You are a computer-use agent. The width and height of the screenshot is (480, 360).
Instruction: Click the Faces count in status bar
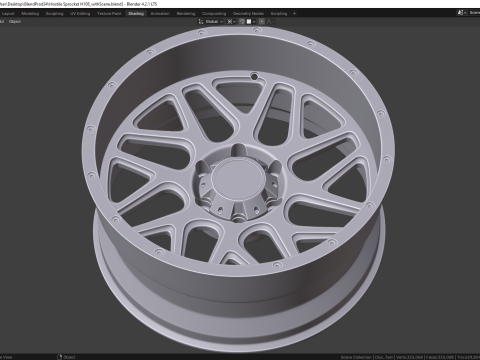point(440,357)
